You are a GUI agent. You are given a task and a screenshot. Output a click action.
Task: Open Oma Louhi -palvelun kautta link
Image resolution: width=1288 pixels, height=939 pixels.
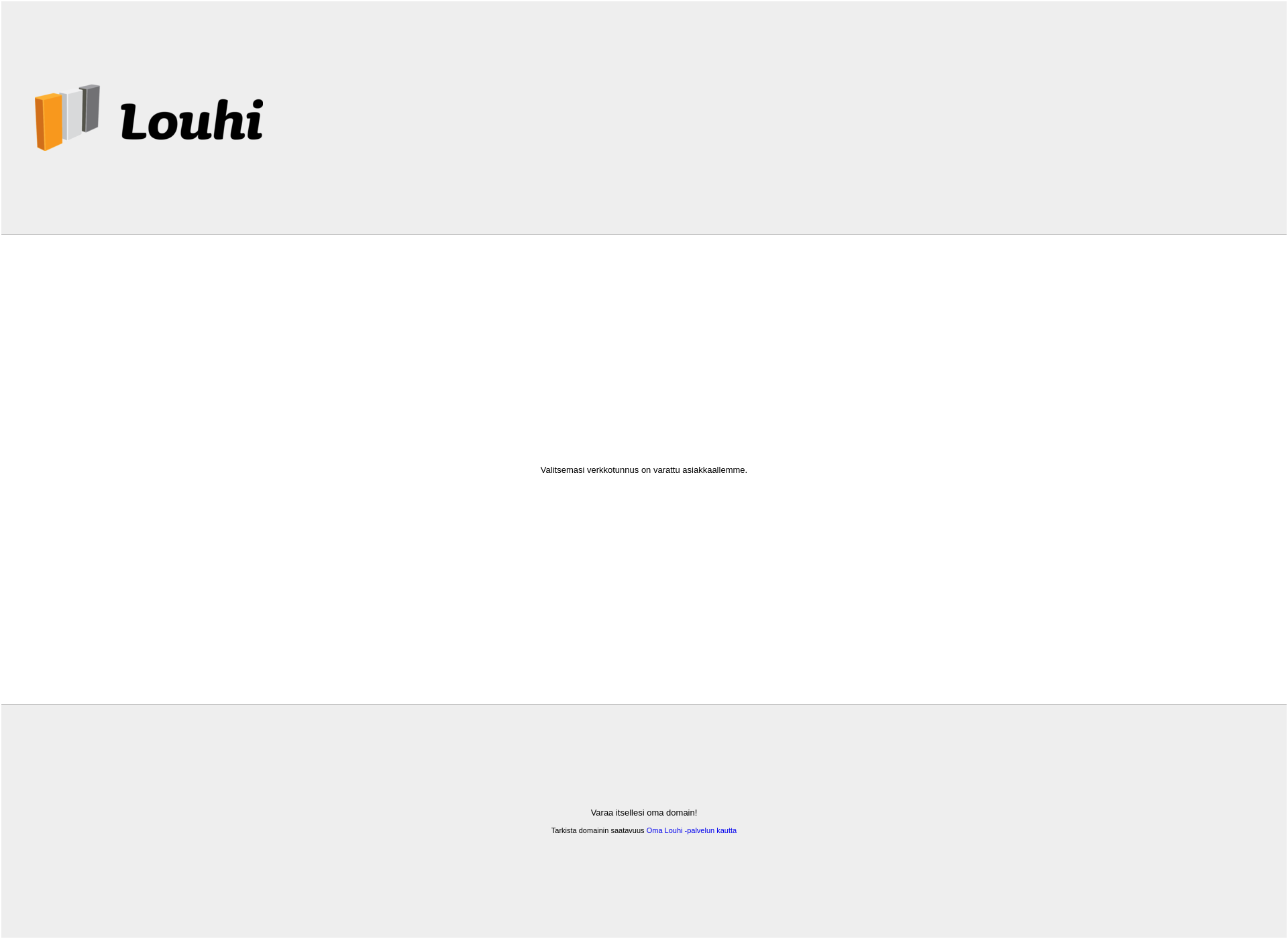[691, 830]
